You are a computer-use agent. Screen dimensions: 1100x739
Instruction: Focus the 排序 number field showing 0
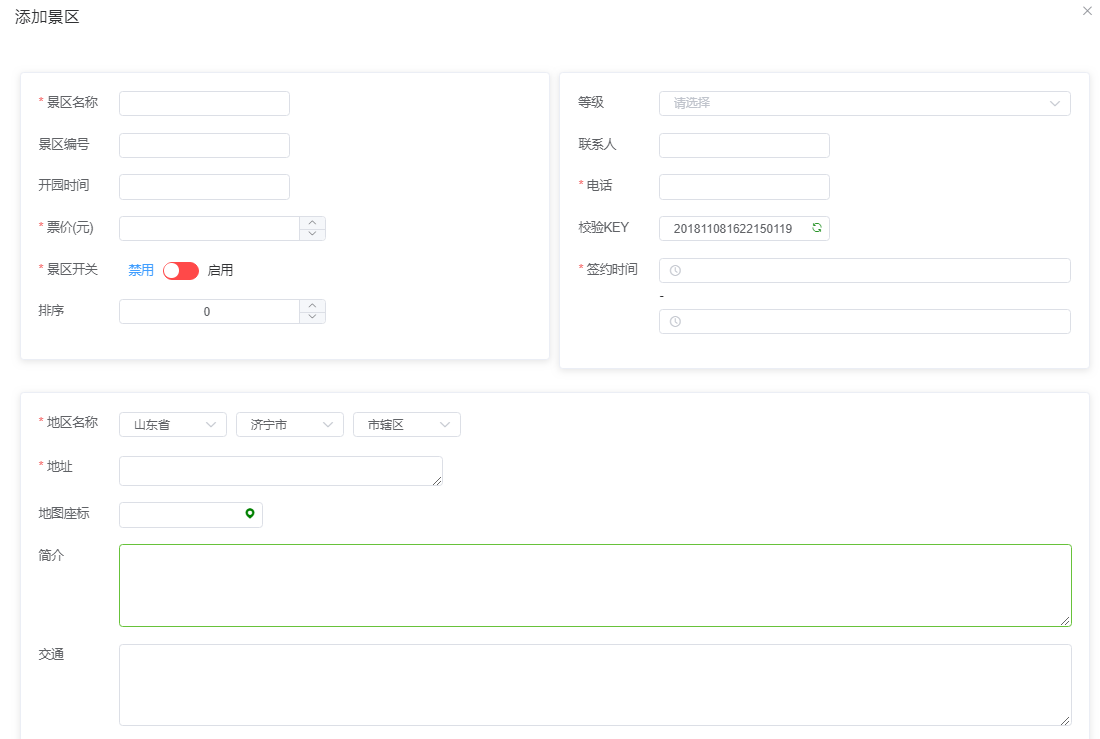tap(210, 312)
